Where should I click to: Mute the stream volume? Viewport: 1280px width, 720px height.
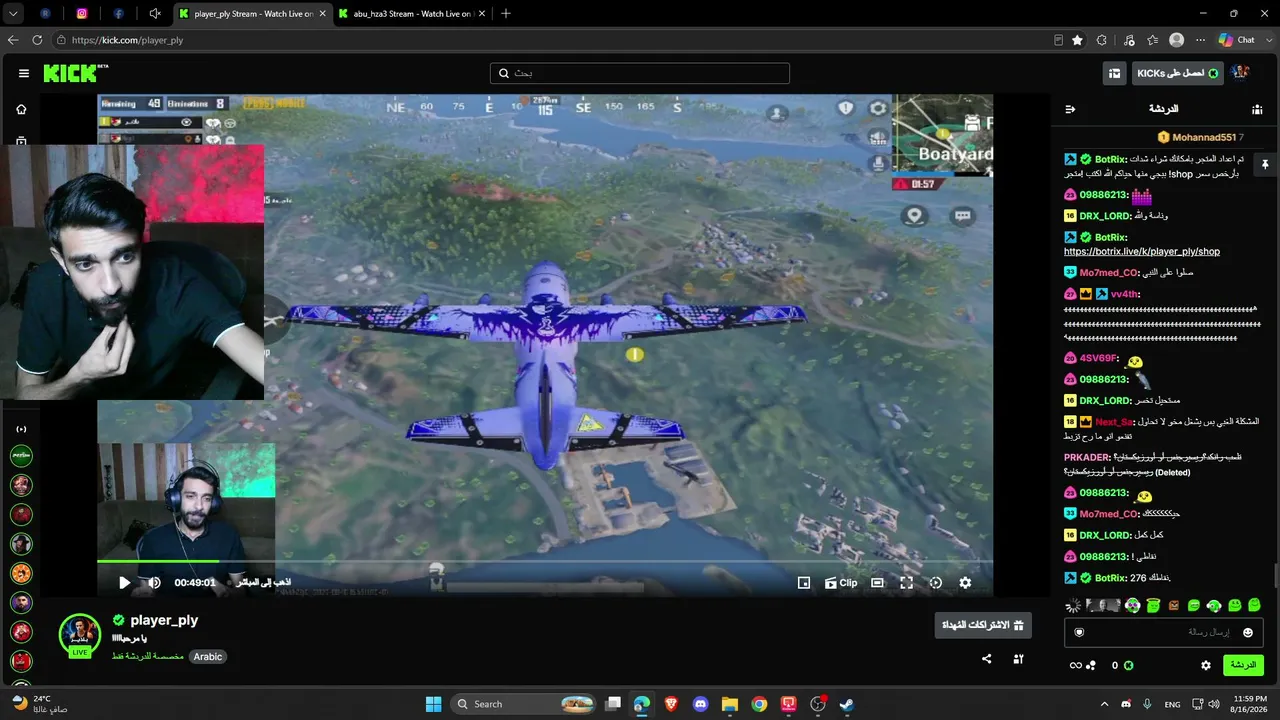pos(154,582)
